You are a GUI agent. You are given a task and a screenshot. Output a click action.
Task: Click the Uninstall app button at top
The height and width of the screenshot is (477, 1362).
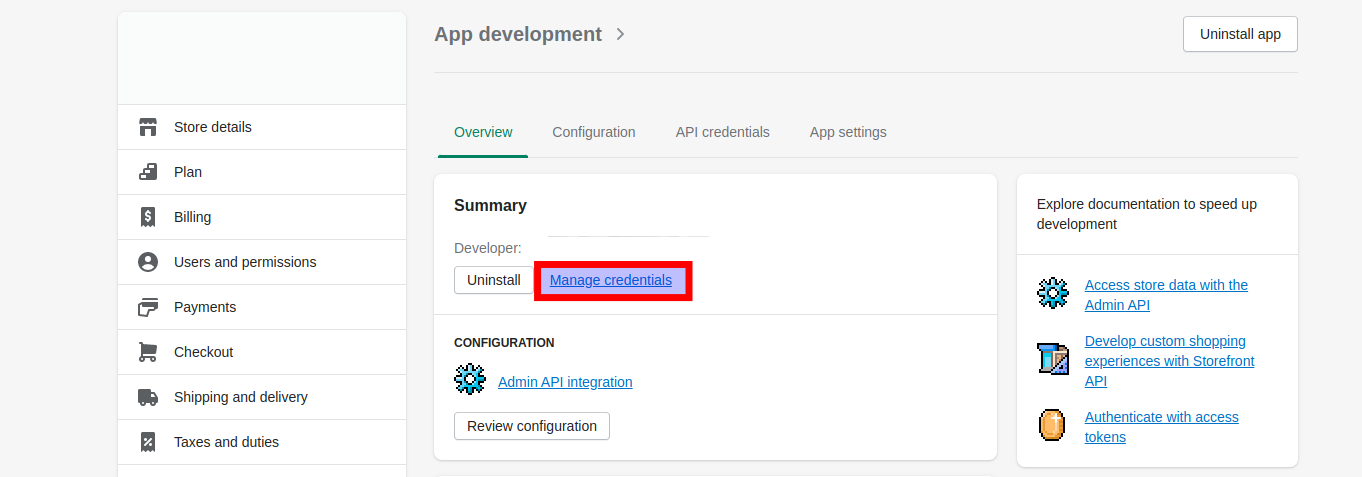point(1240,34)
